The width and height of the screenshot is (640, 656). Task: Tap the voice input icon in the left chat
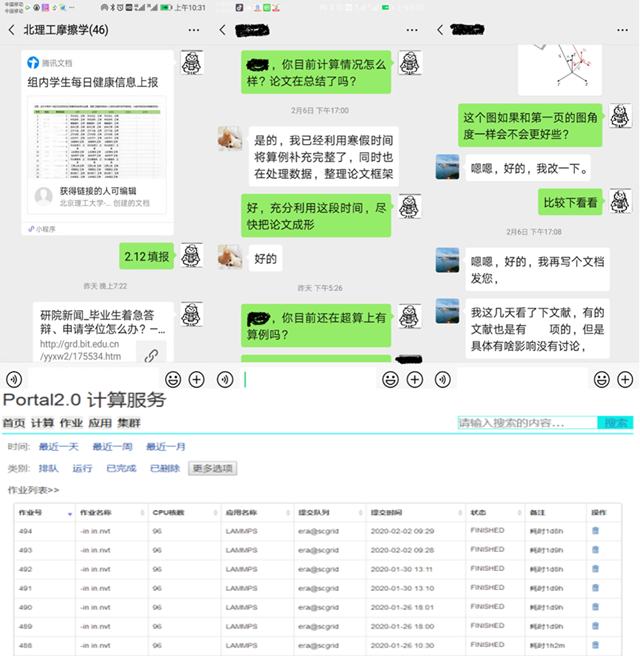pos(14,379)
